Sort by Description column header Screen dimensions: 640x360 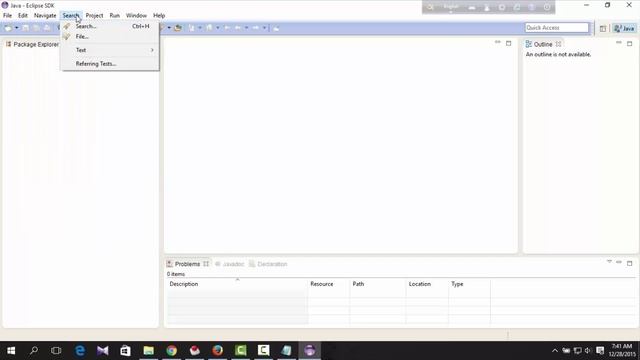pyautogui.click(x=237, y=284)
